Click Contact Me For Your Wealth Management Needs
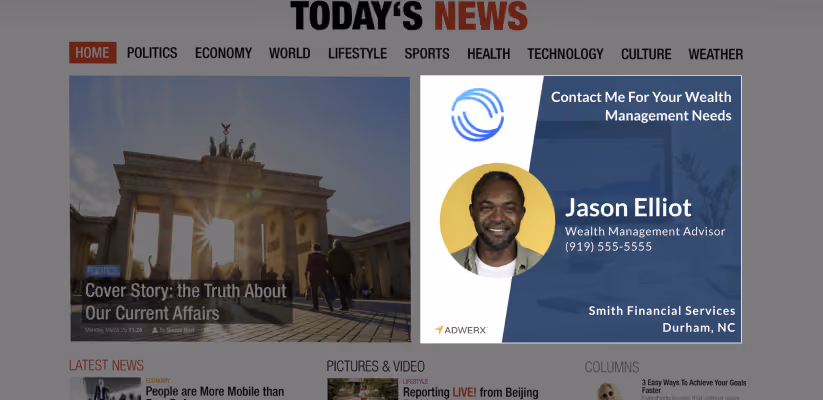Screen dimensions: 823x400 [x=641, y=106]
